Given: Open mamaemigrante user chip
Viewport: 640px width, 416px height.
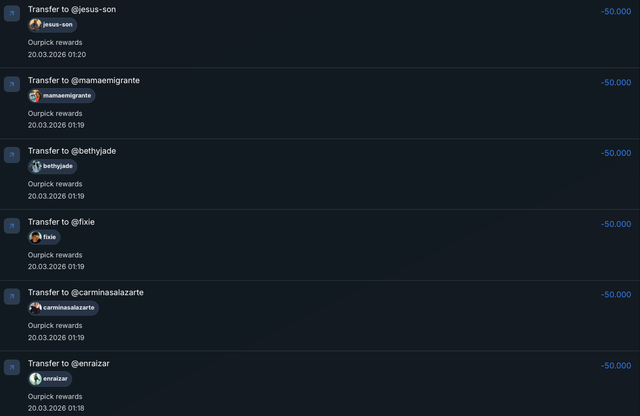Looking at the screenshot, I should 61,95.
